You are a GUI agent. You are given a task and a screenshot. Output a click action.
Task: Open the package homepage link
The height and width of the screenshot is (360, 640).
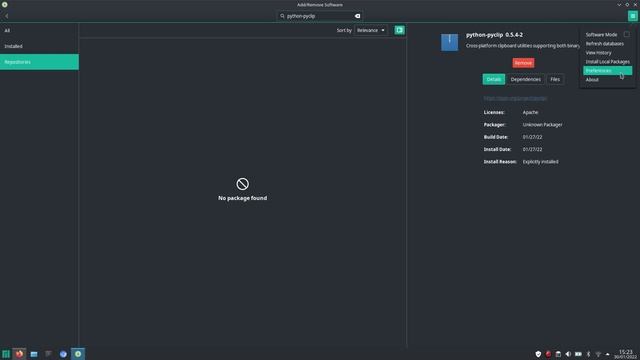(515, 98)
